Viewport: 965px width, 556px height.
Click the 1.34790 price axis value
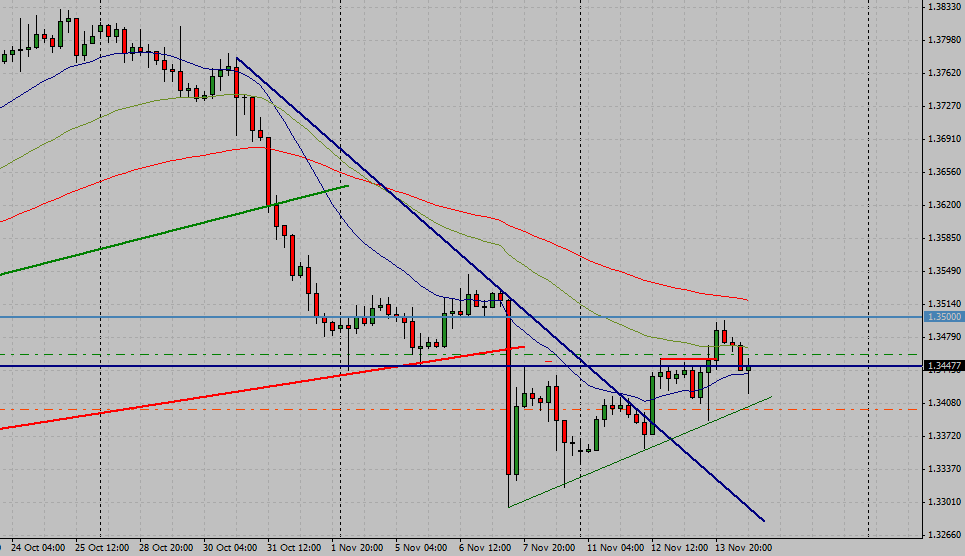point(944,337)
